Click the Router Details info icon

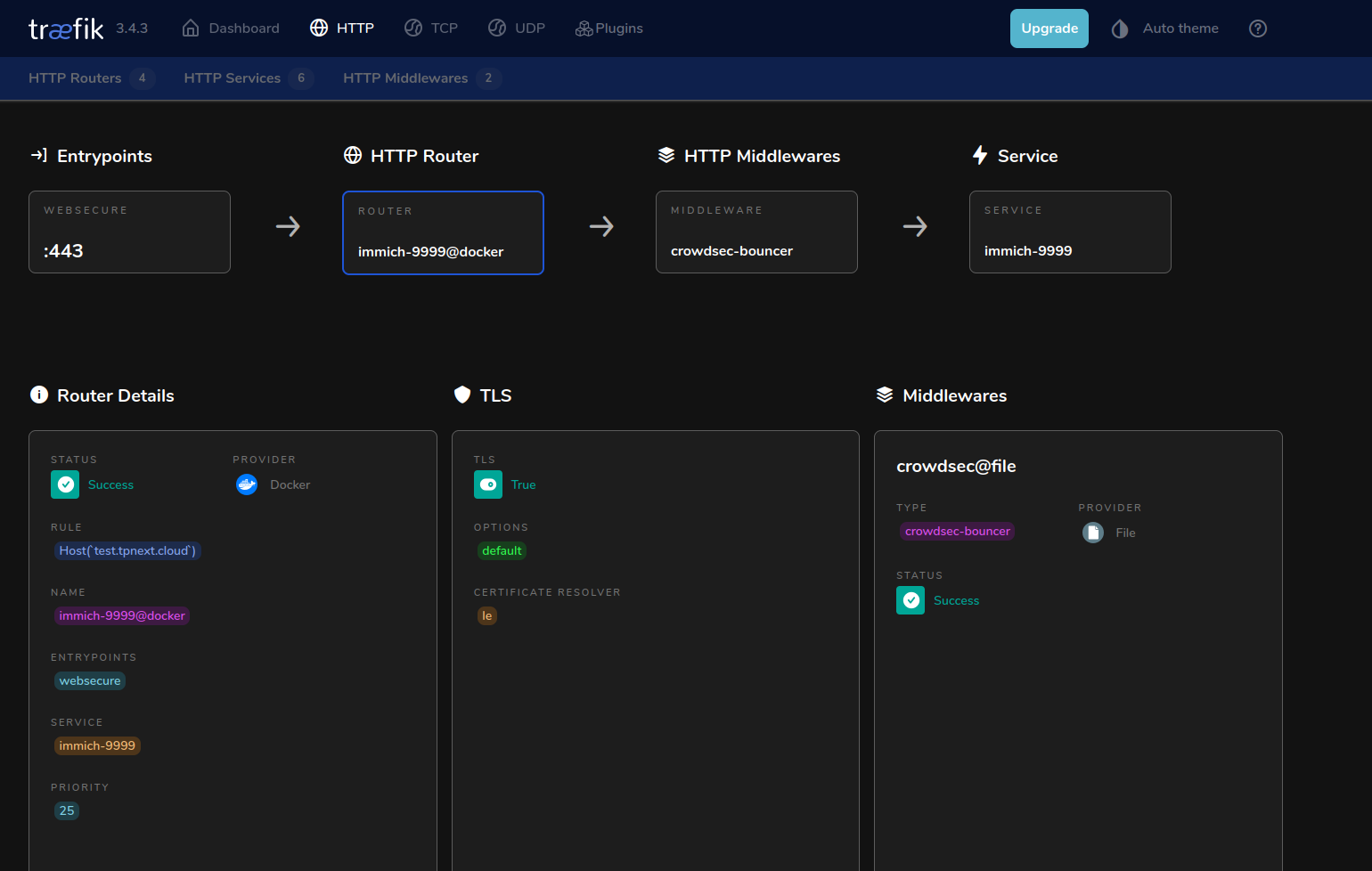[39, 395]
